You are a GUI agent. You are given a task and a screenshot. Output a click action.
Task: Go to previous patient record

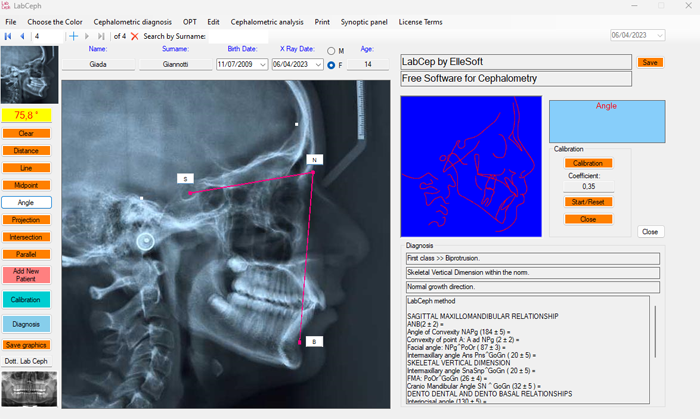(x=22, y=36)
